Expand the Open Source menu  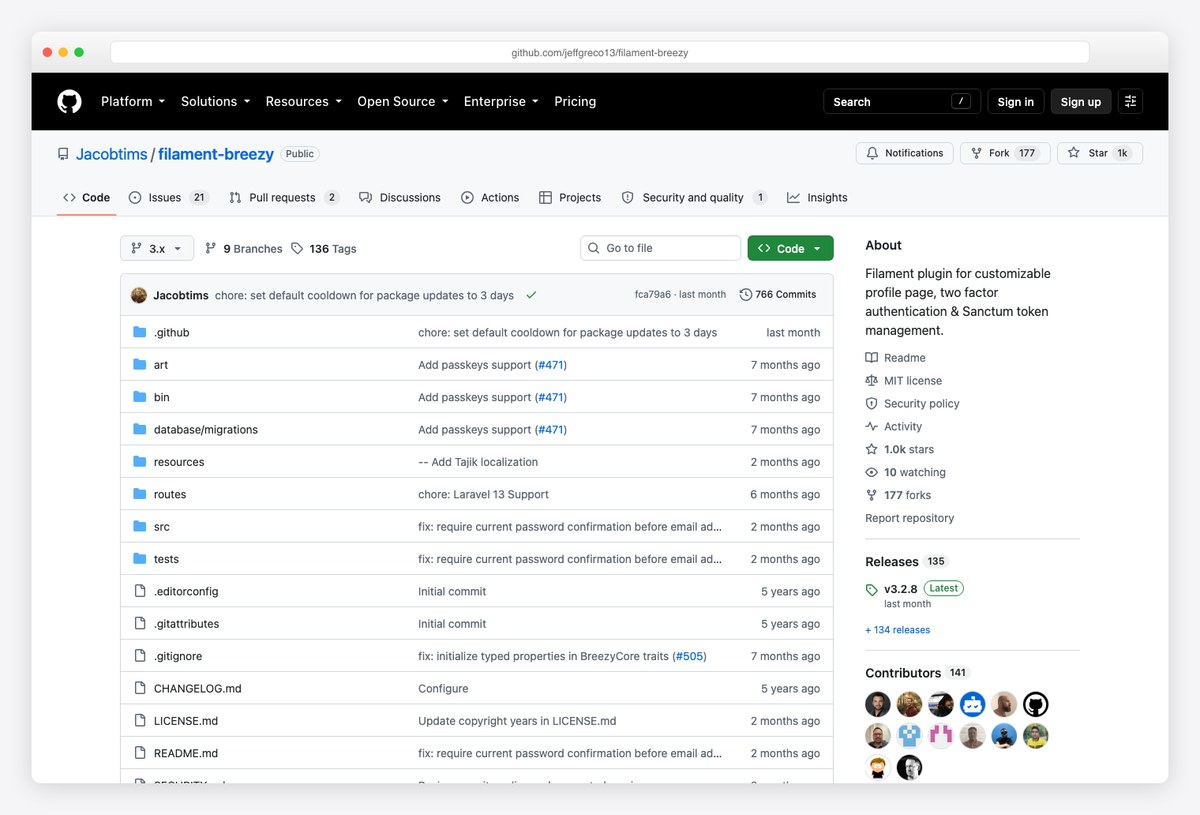(x=403, y=101)
